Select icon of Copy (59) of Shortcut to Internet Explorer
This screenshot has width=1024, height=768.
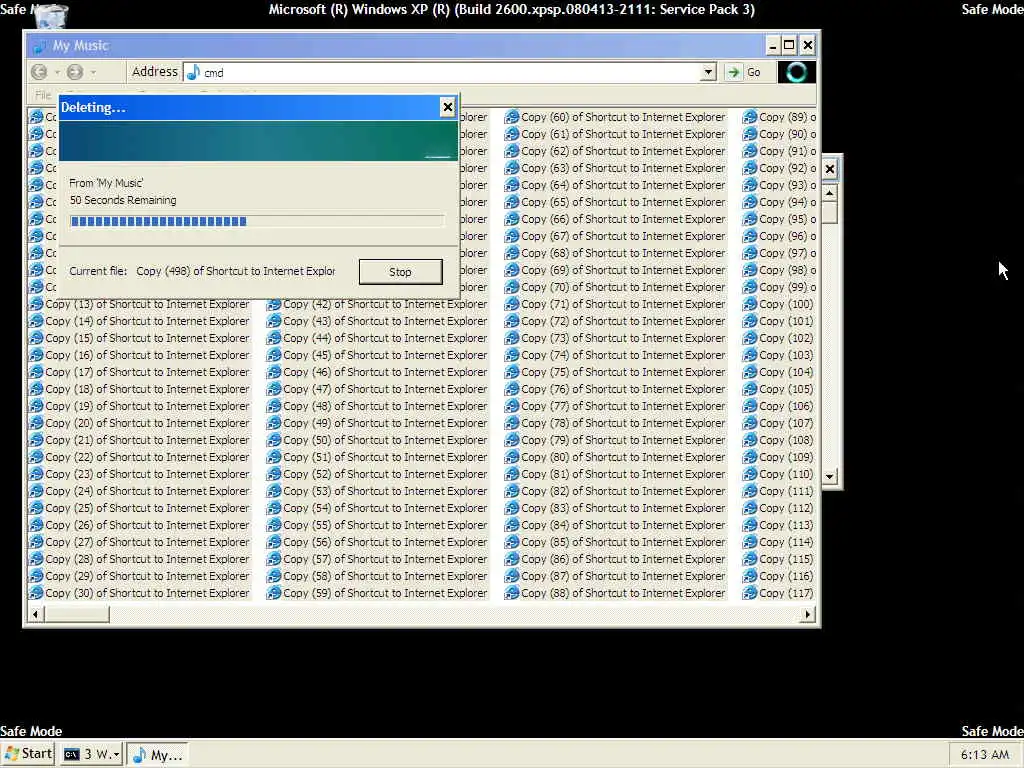[274, 593]
